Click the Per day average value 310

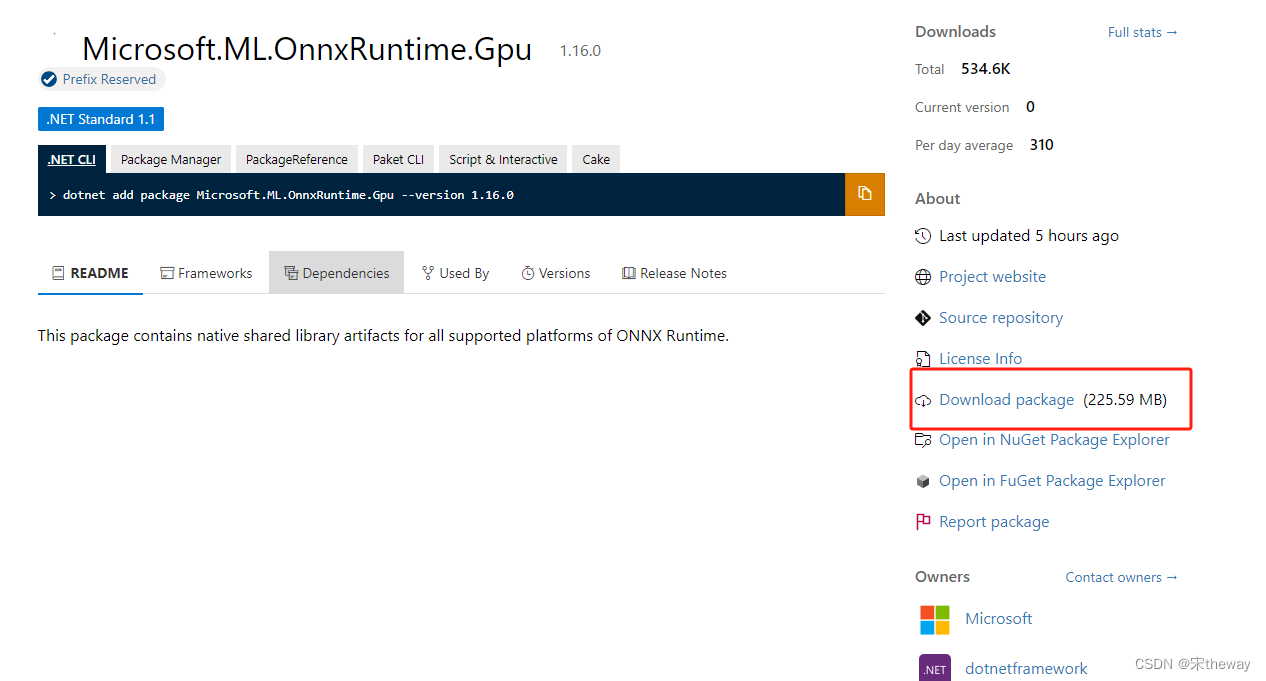point(1042,145)
